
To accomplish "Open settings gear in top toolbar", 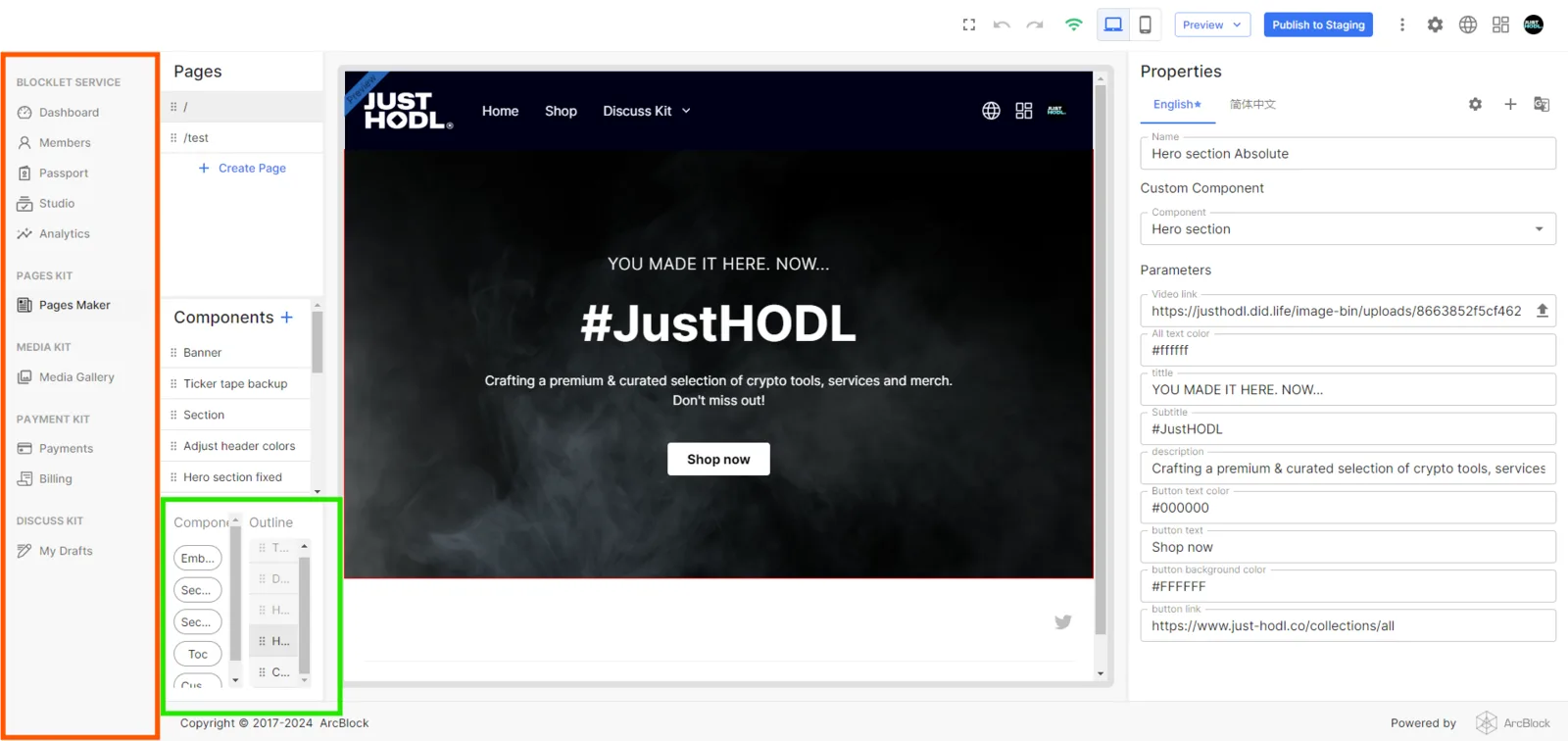I will pyautogui.click(x=1435, y=25).
